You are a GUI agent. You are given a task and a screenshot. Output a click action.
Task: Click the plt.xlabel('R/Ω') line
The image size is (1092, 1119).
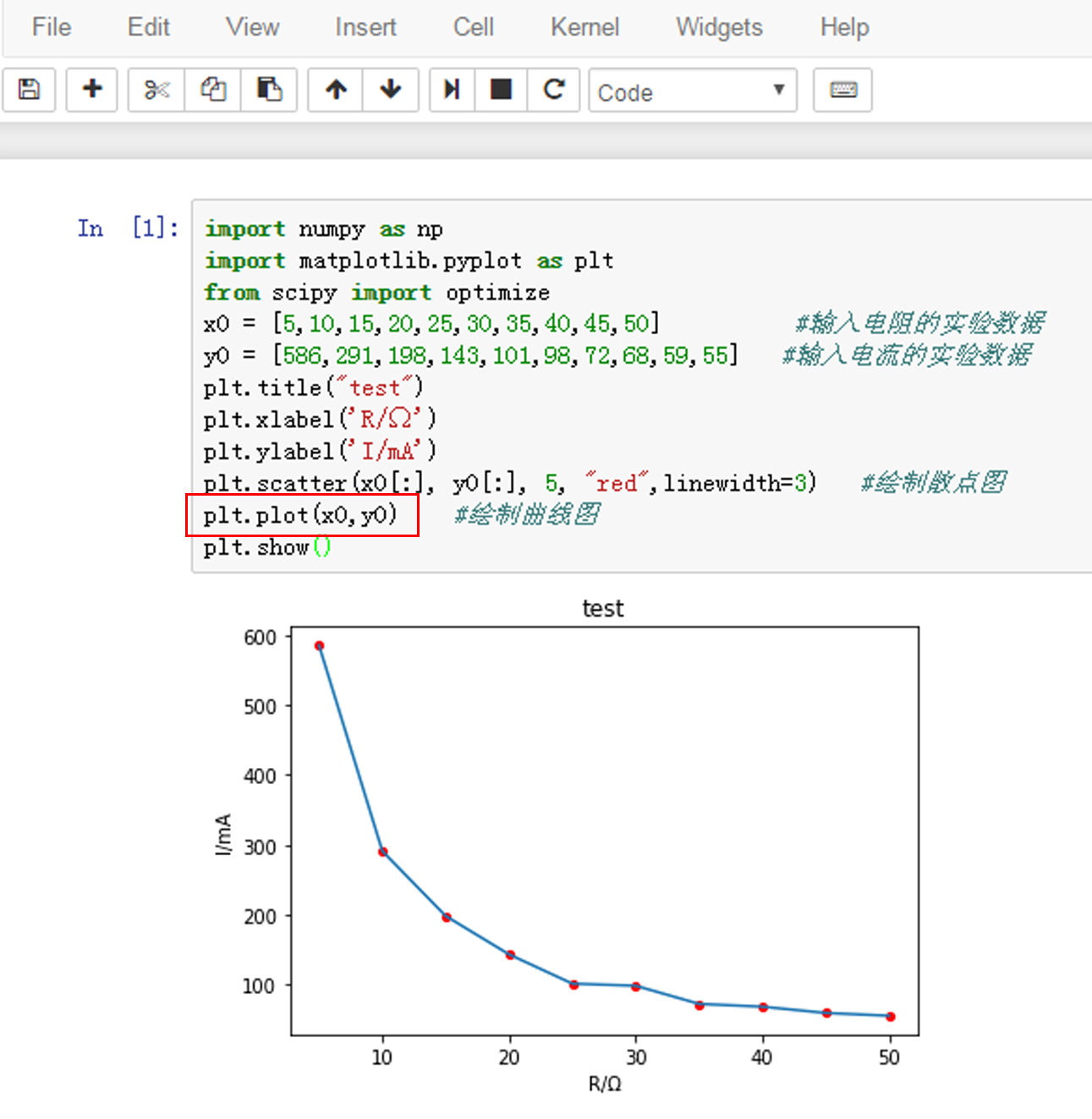(320, 419)
